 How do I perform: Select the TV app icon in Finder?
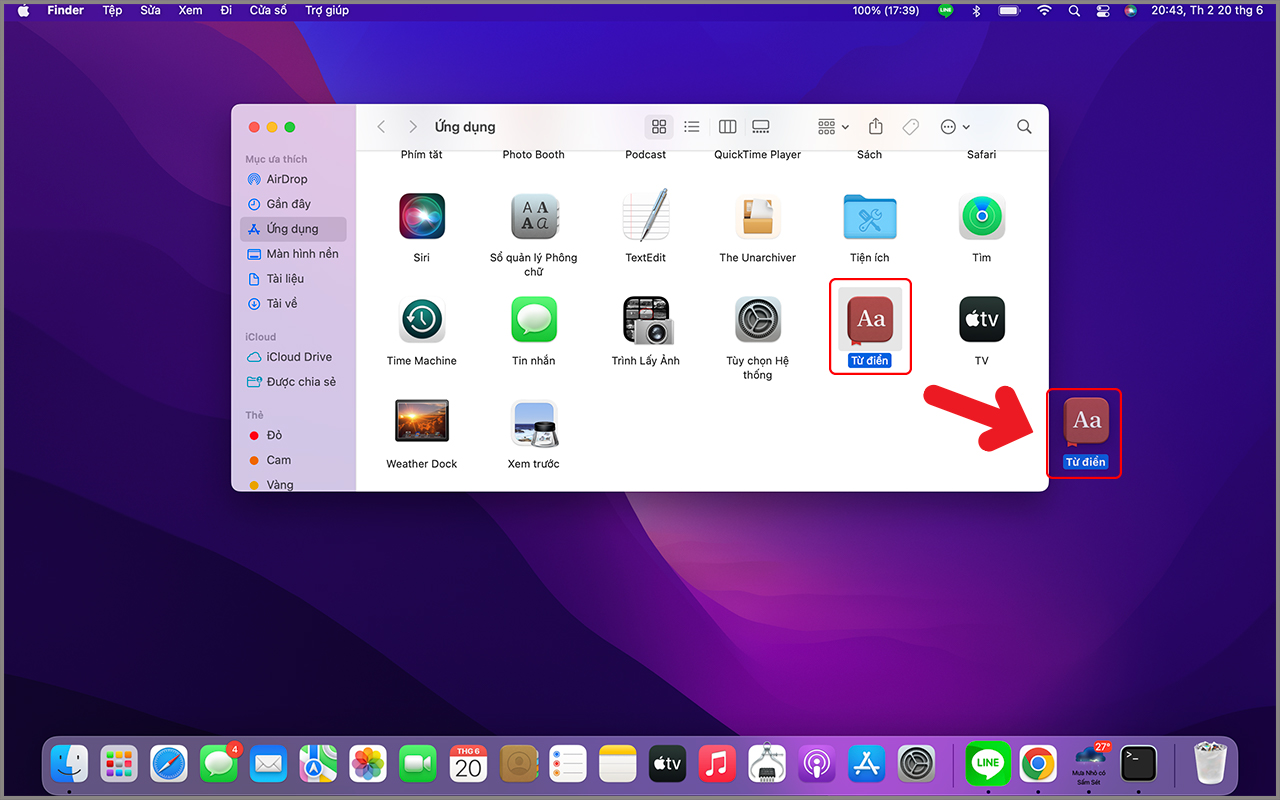pos(981,319)
